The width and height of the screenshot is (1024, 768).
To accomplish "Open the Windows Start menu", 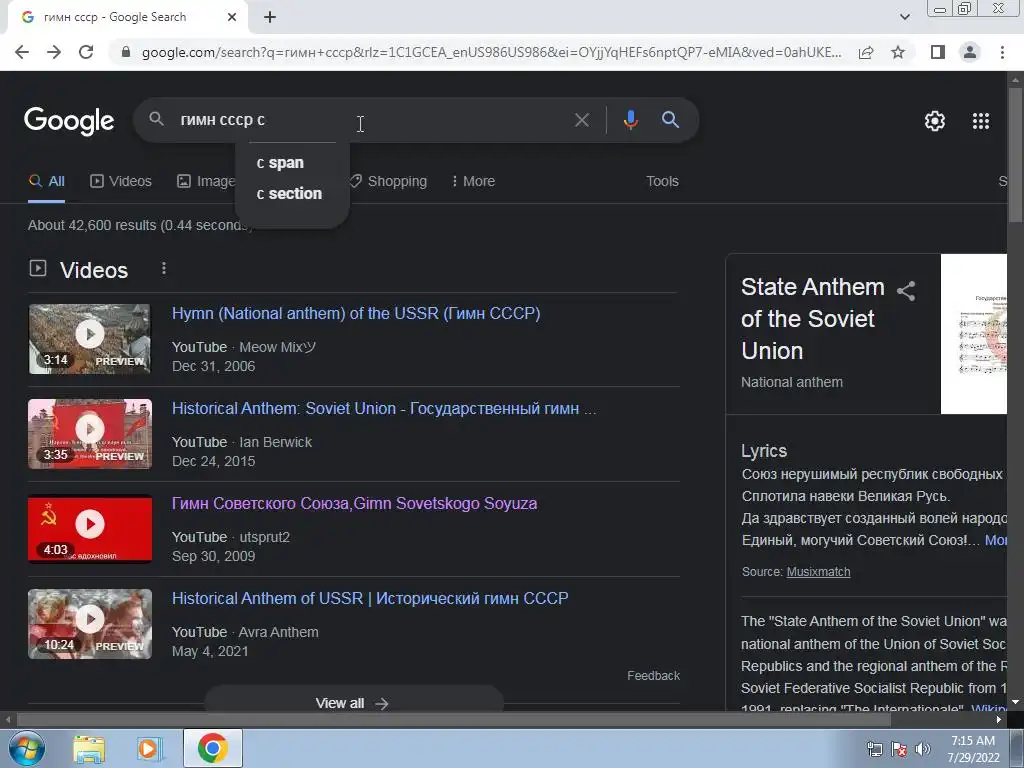I will 27,748.
